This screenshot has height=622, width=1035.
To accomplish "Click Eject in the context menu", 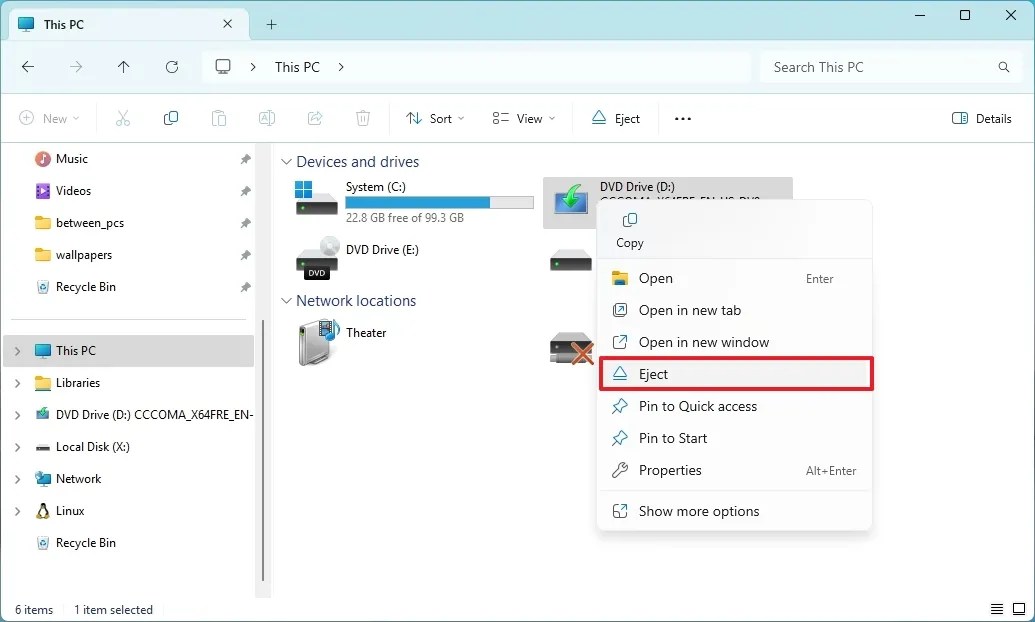I will tap(654, 373).
